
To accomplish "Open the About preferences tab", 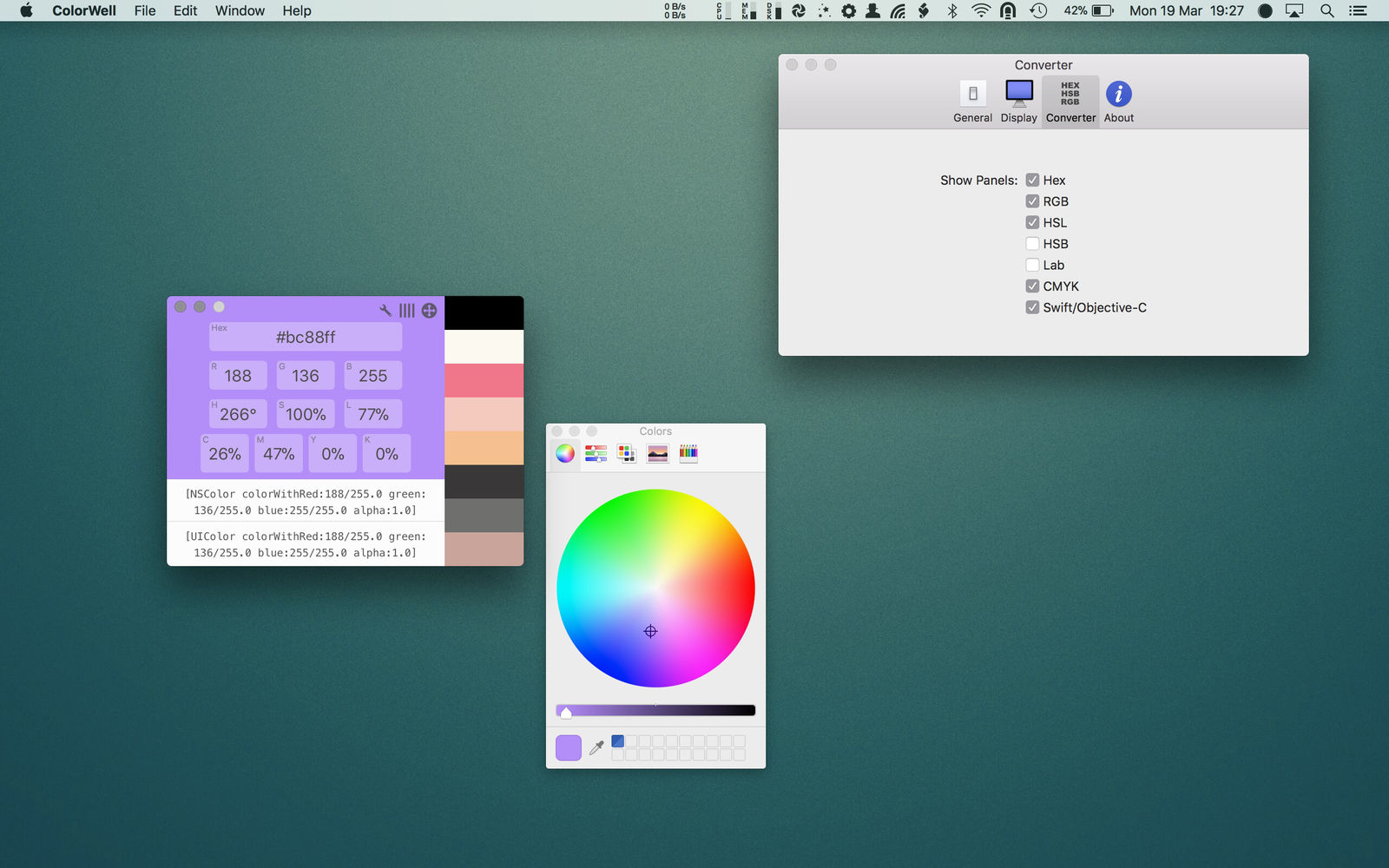I will coord(1119,102).
